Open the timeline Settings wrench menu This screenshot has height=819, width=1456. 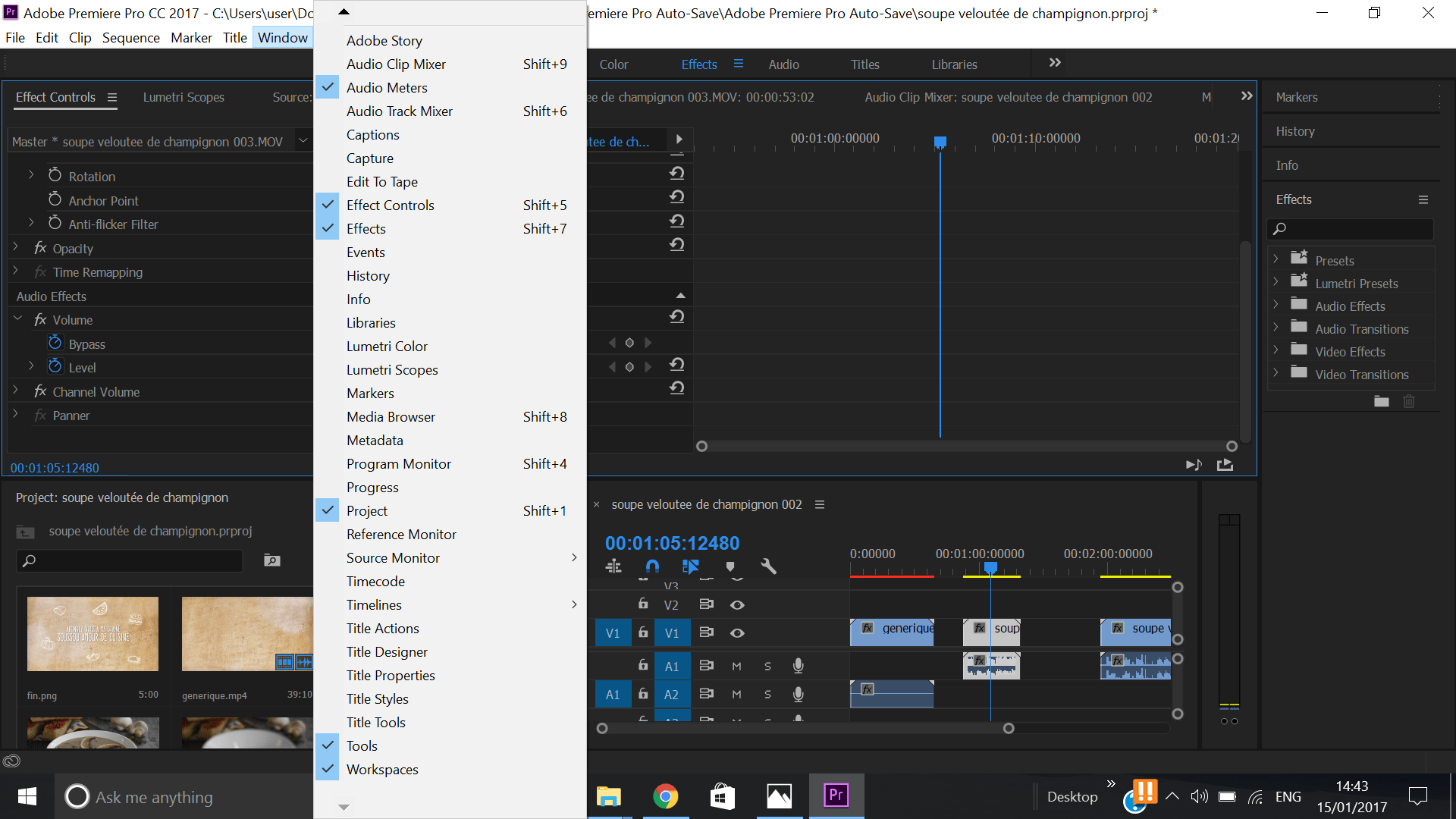pyautogui.click(x=768, y=566)
